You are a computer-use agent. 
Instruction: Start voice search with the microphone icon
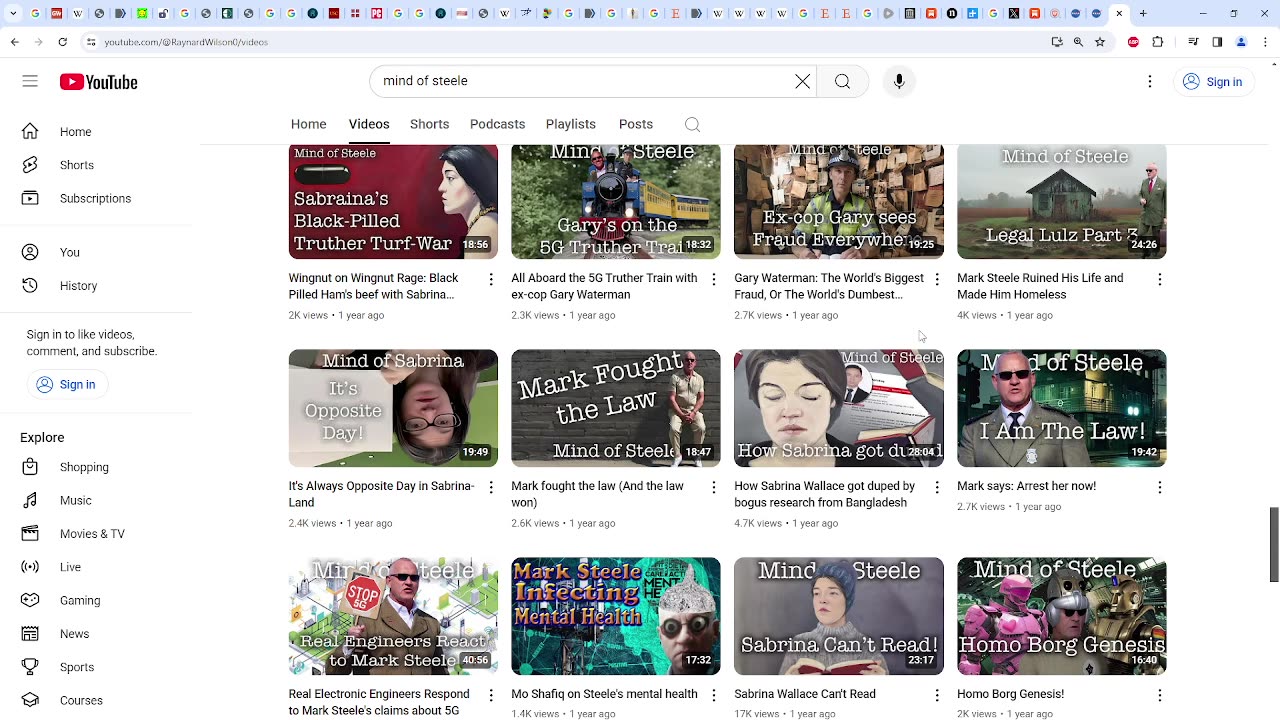coord(899,82)
